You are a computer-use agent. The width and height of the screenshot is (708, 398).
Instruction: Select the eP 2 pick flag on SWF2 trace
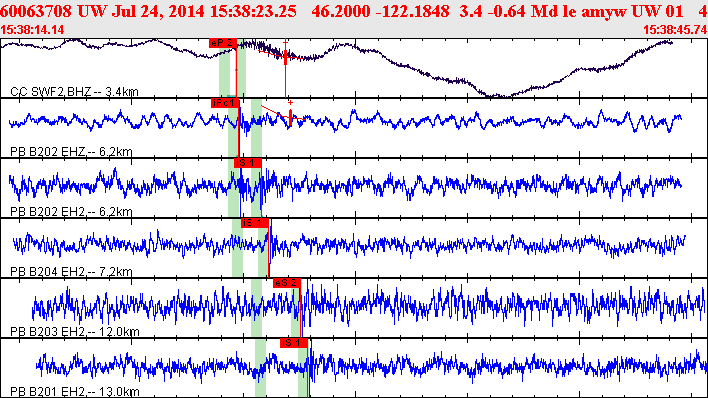coord(223,43)
